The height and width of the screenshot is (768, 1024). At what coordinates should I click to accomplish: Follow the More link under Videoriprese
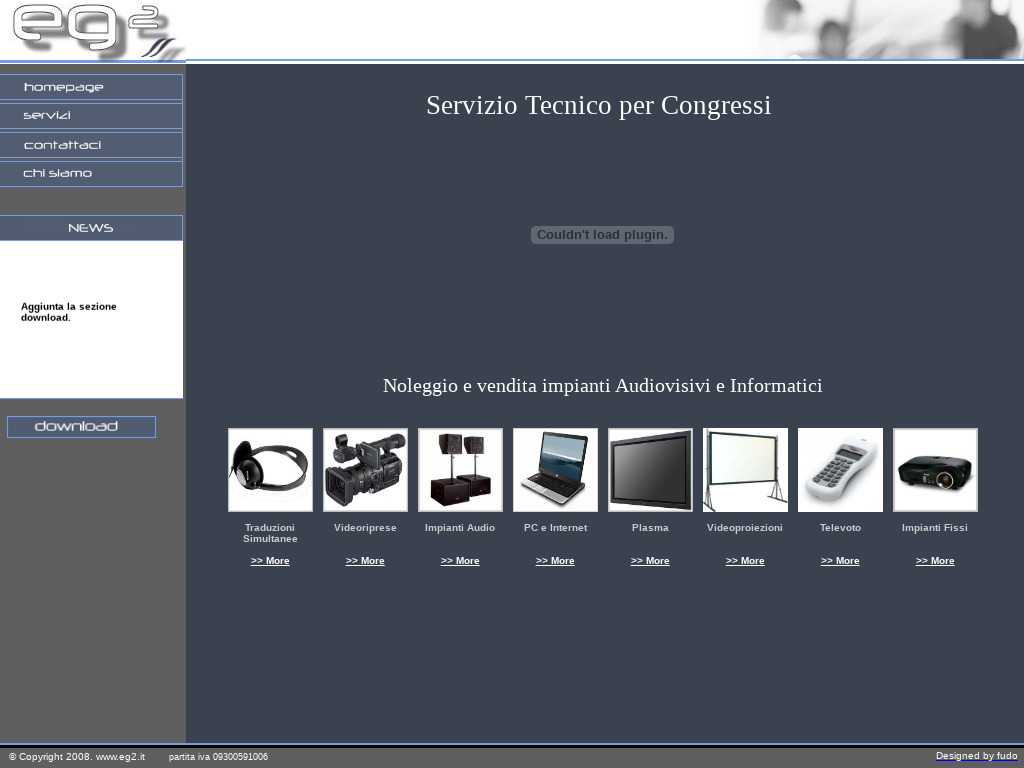coord(365,561)
